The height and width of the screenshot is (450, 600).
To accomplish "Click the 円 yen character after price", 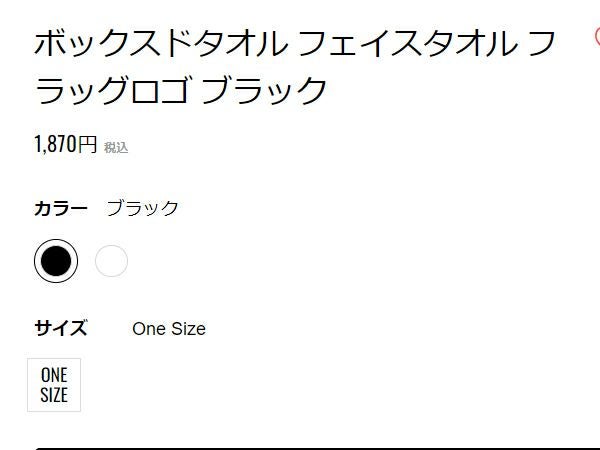I will click(88, 145).
